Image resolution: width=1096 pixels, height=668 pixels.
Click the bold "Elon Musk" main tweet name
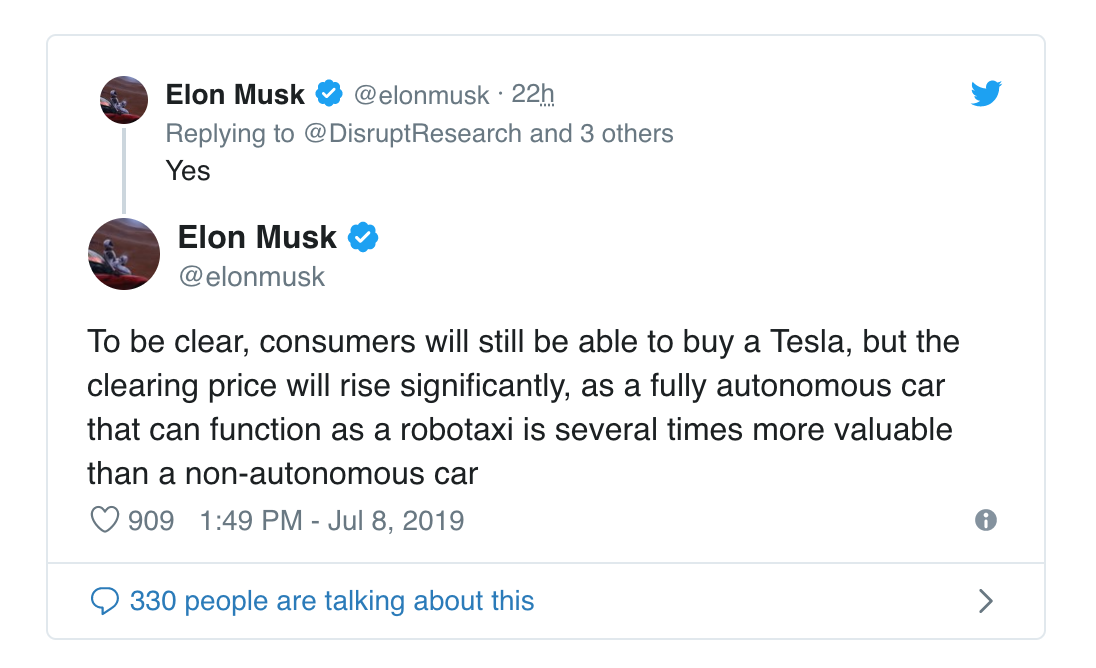pyautogui.click(x=257, y=238)
